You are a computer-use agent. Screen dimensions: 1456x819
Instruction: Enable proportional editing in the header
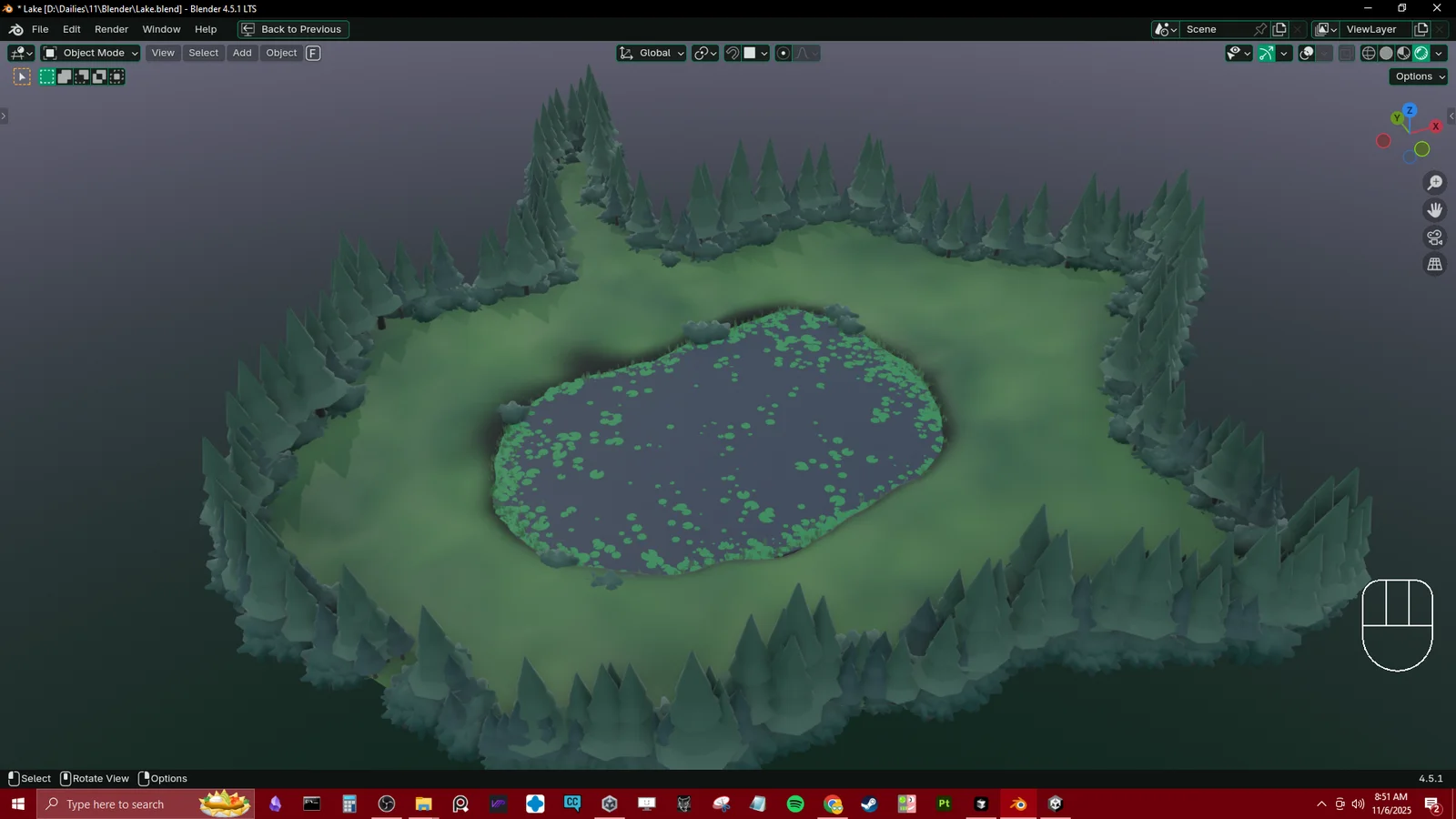pyautogui.click(x=783, y=53)
